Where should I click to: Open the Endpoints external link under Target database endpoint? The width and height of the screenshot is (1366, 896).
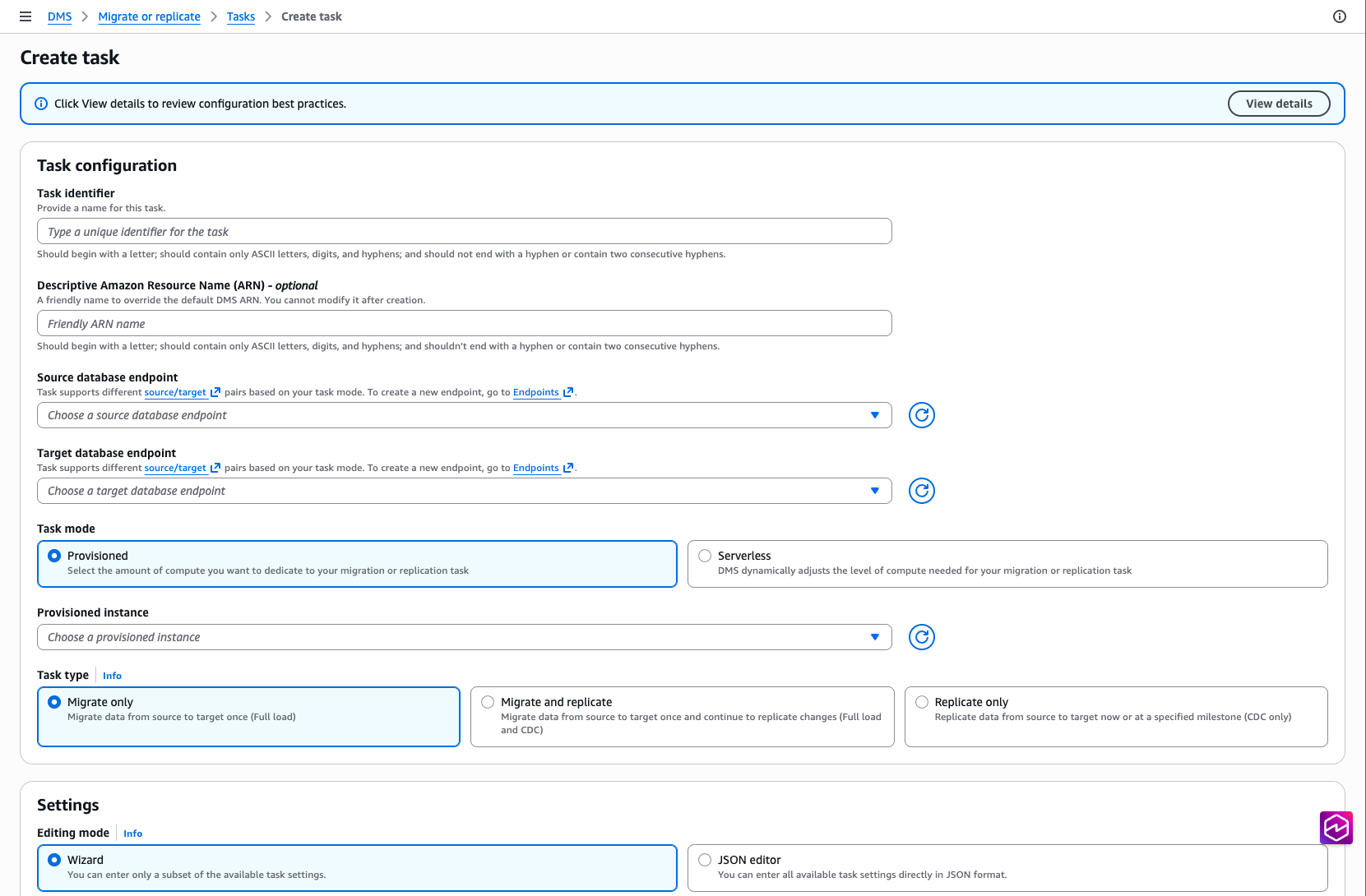click(536, 468)
